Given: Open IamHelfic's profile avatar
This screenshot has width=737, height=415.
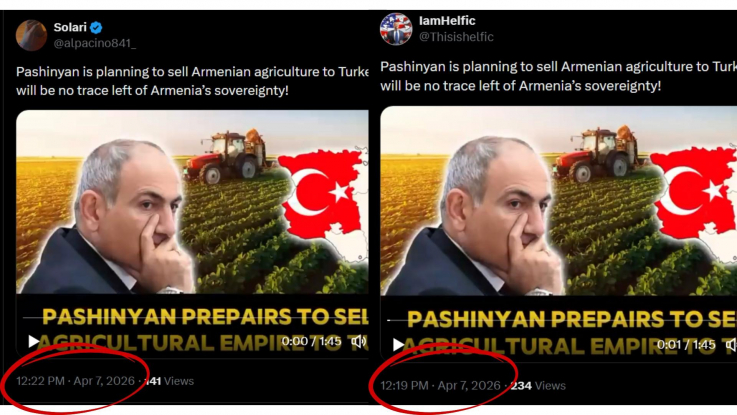Looking at the screenshot, I should pyautogui.click(x=396, y=29).
